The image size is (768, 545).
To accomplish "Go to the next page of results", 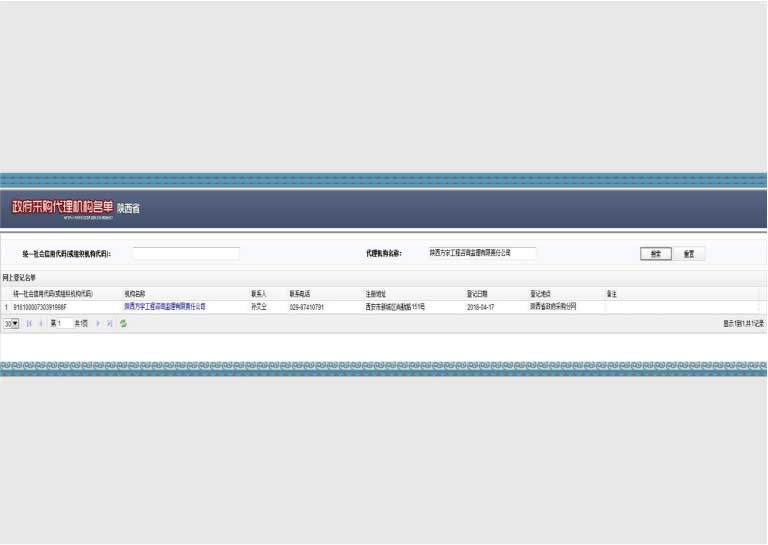I will coord(98,324).
